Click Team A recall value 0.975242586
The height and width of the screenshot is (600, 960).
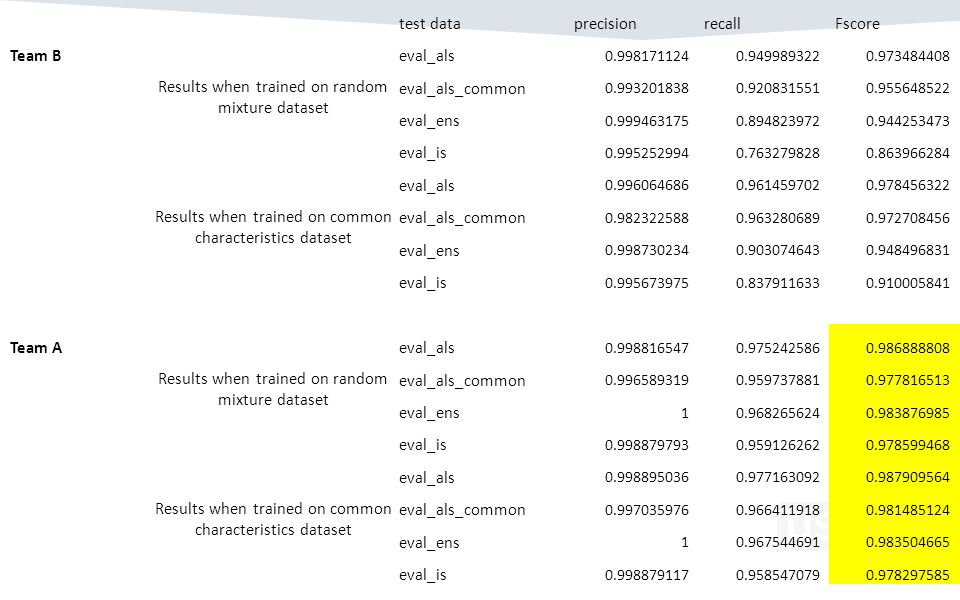[778, 348]
